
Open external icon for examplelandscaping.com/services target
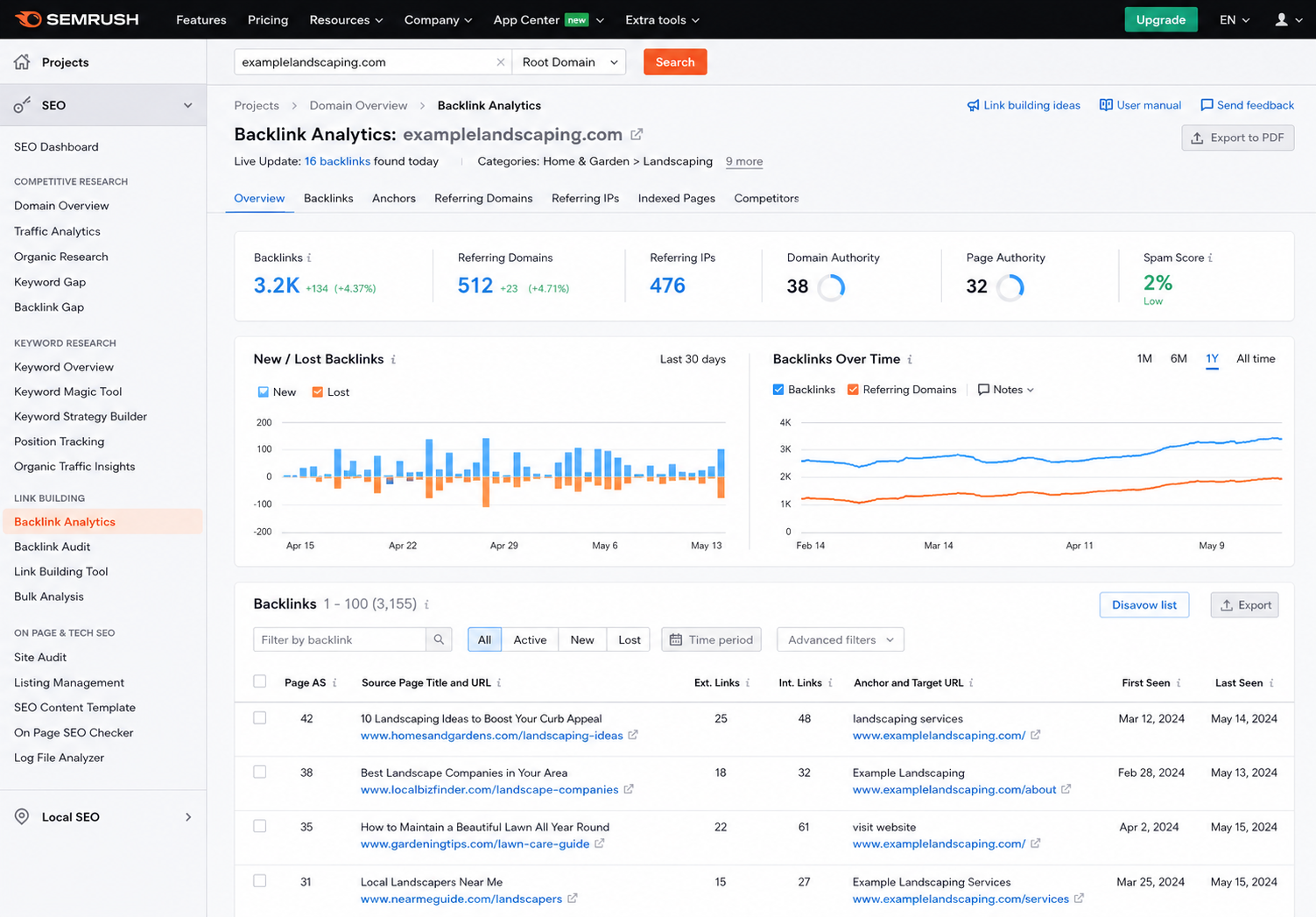coord(1079,899)
